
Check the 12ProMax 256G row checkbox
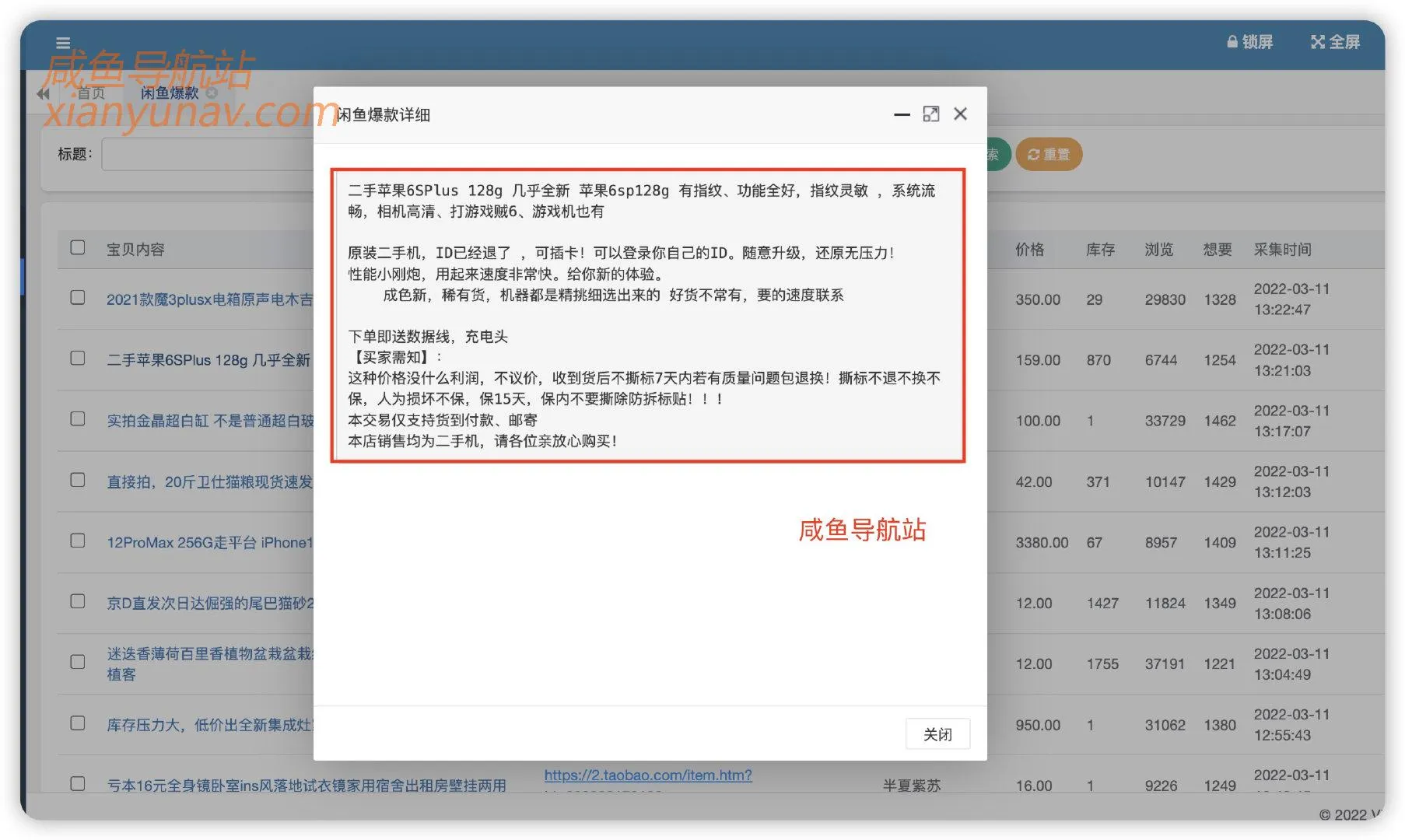pyautogui.click(x=78, y=541)
